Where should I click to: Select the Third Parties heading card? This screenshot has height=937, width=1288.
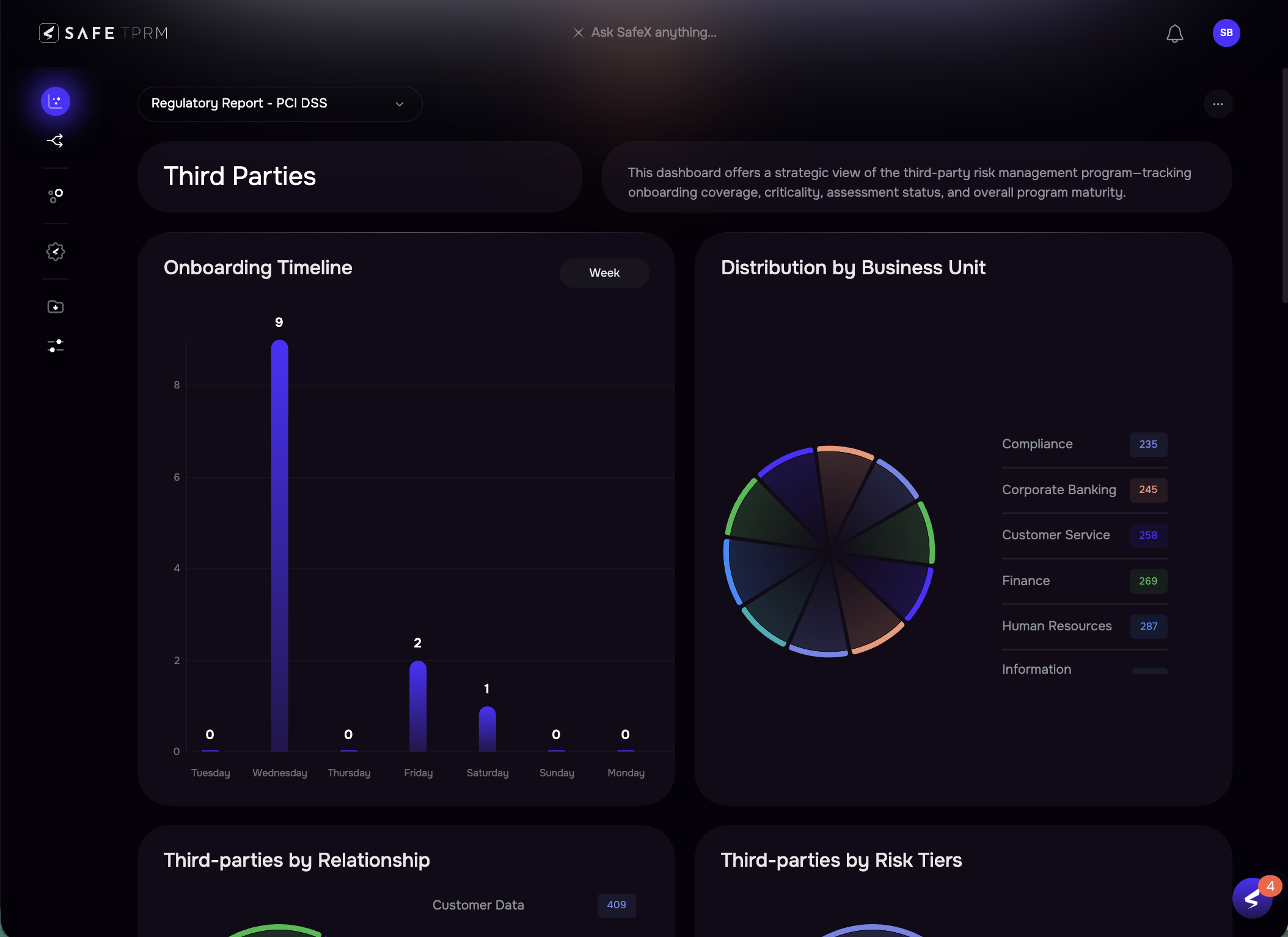(x=240, y=177)
